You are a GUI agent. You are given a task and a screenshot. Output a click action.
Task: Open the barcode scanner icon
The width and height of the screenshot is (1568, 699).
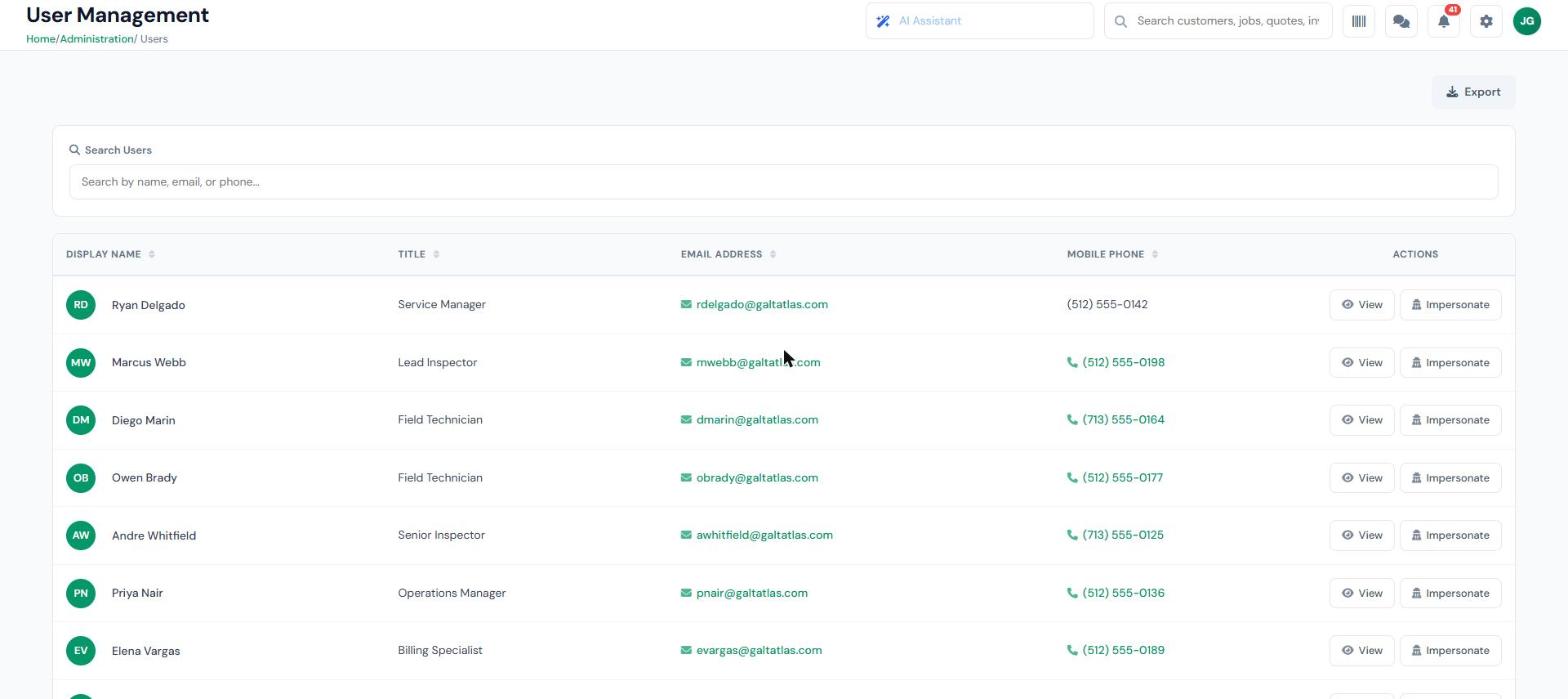1358,21
